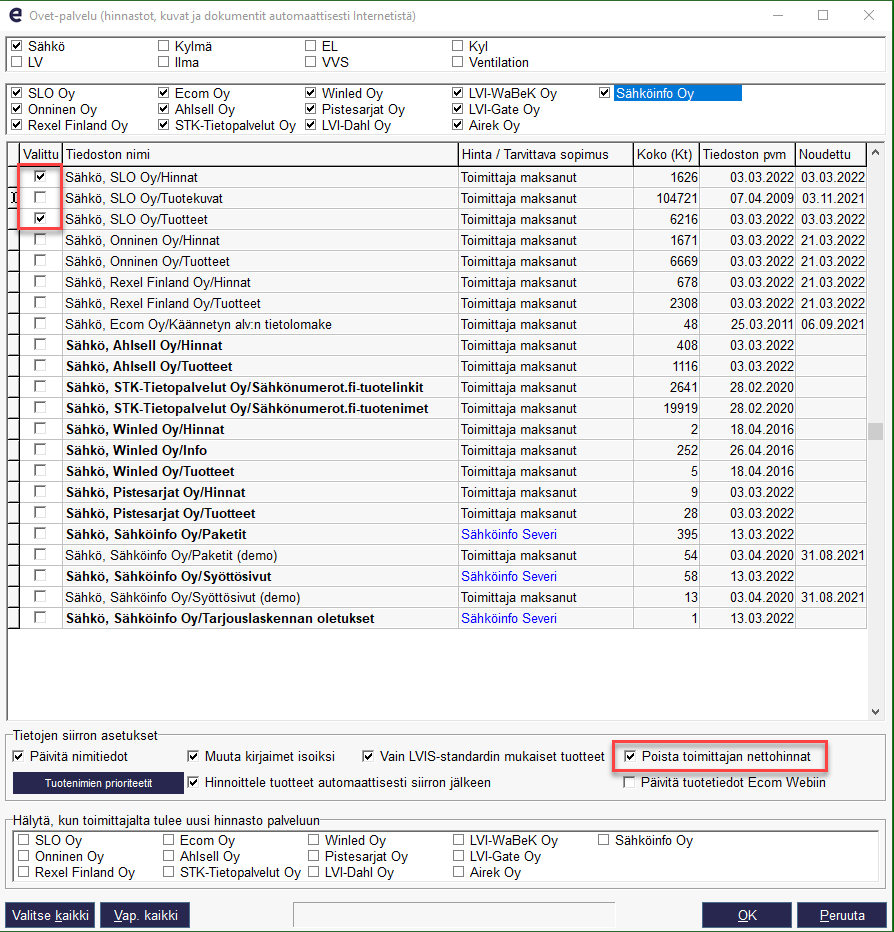Uncheck the Sähkö category checkbox
This screenshot has height=932, width=894.
[17, 46]
